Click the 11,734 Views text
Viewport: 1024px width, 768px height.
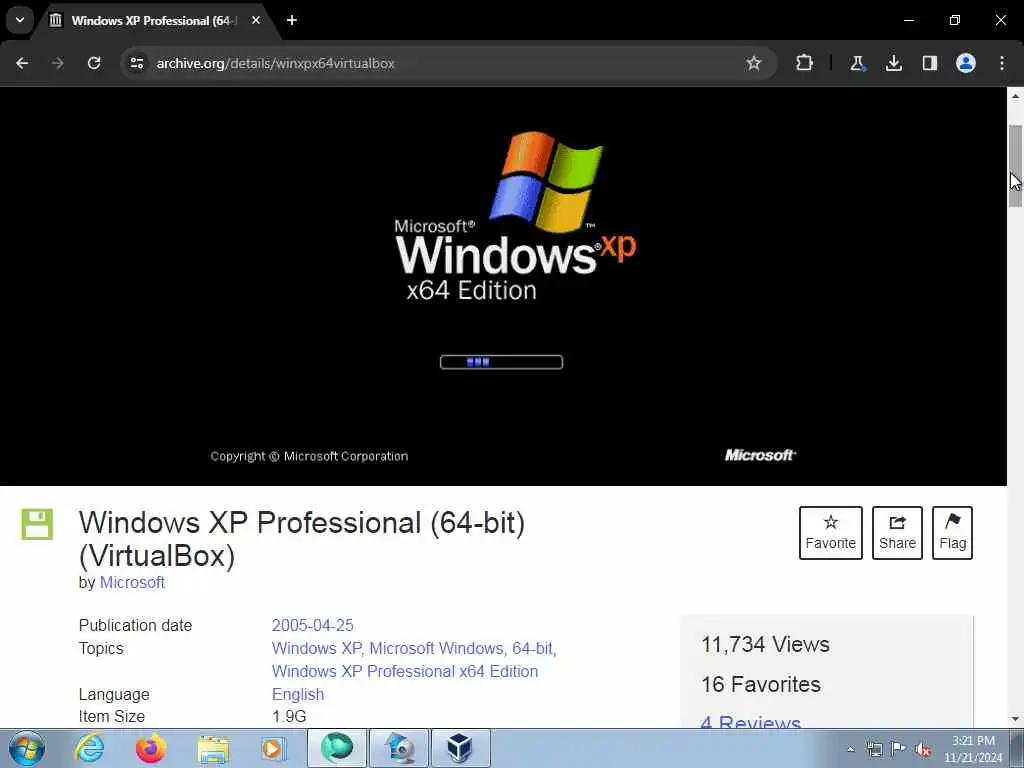click(765, 644)
